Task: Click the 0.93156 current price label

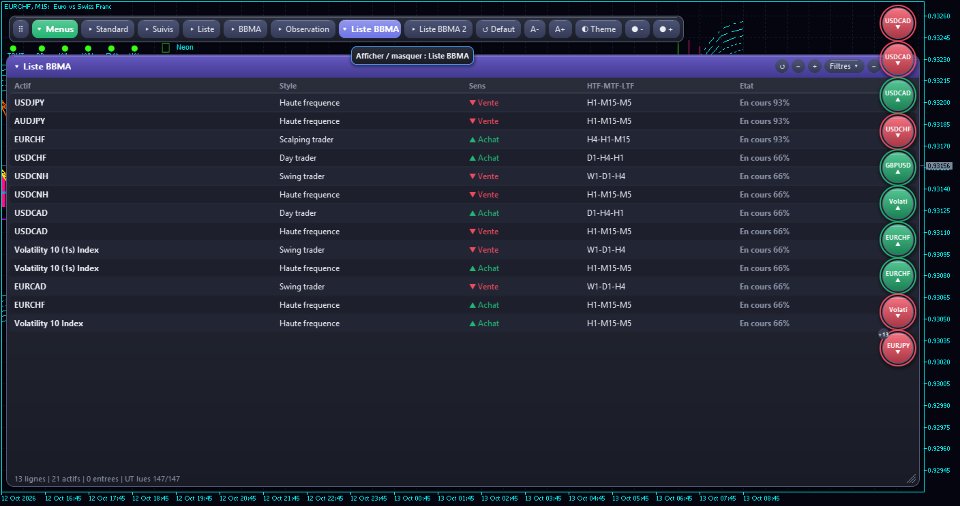Action: (x=939, y=166)
